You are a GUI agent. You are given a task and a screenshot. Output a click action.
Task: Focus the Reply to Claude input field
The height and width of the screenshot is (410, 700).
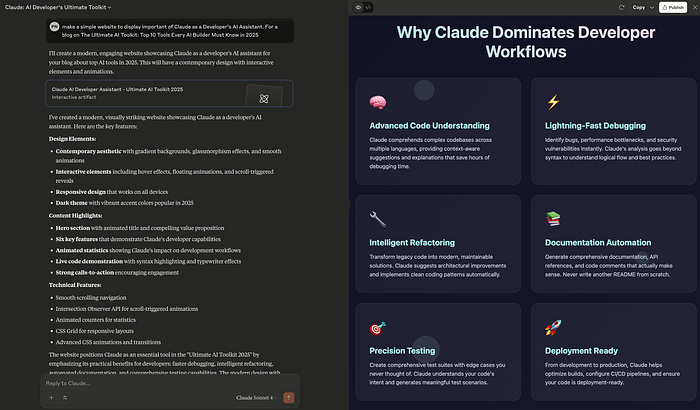(170, 383)
